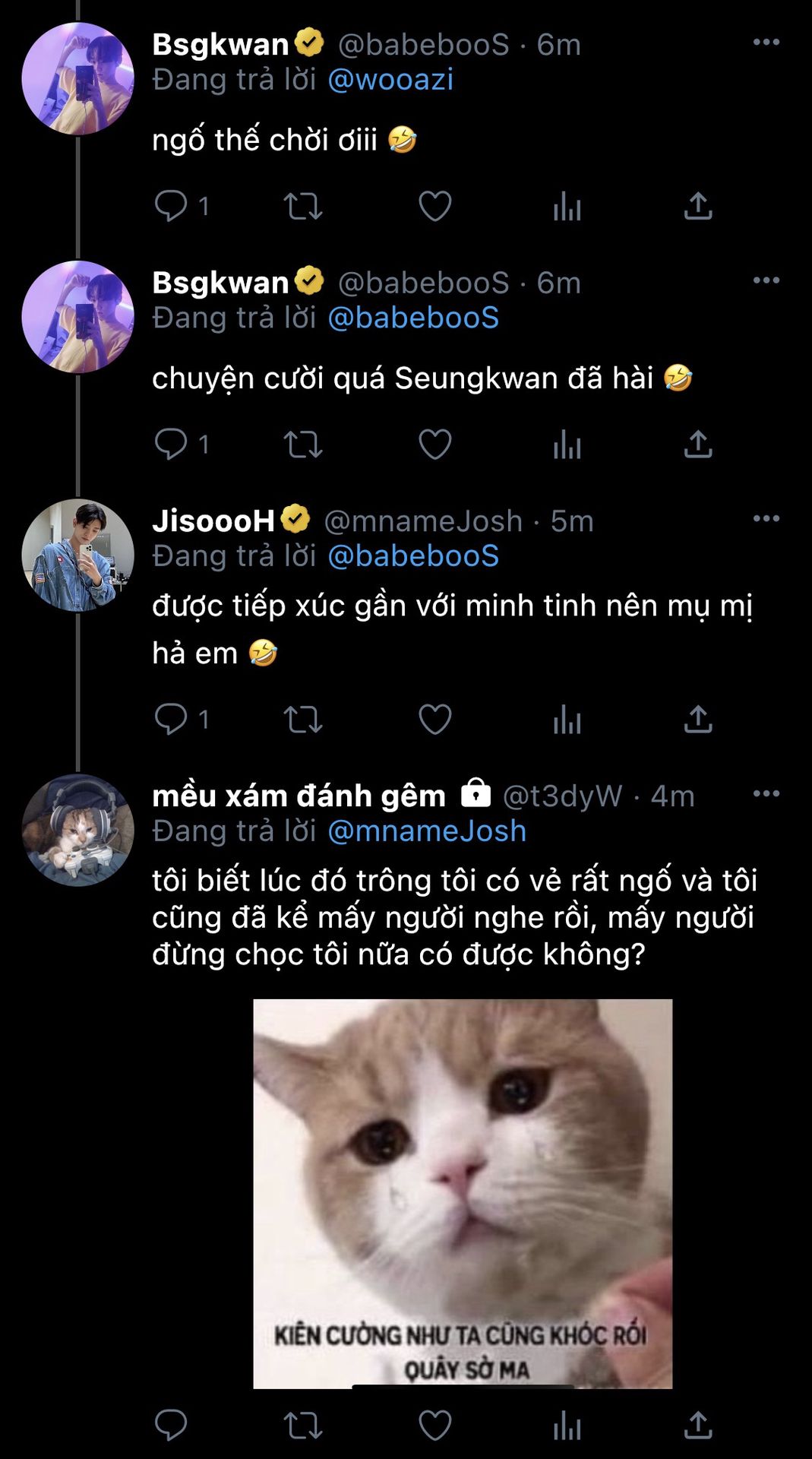View analytics for the crying cat tweet
The image size is (812, 1459).
coord(567,1426)
